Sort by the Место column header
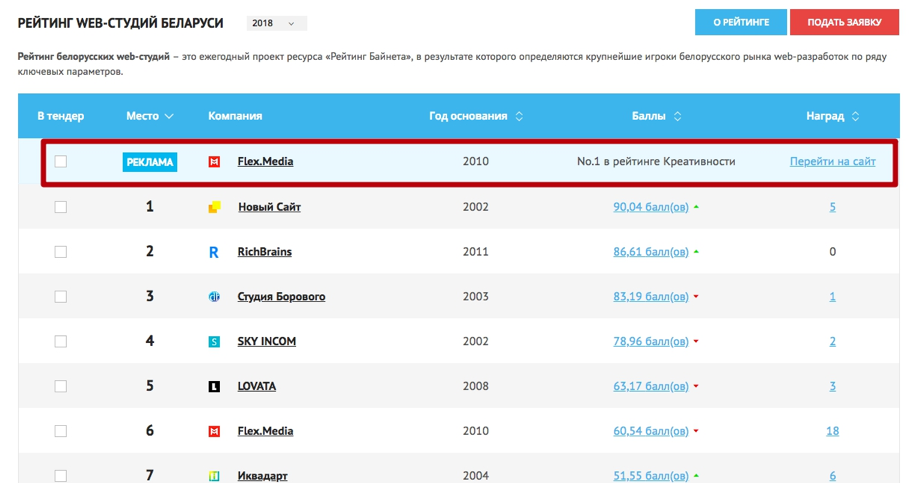The height and width of the screenshot is (483, 924). coord(150,116)
